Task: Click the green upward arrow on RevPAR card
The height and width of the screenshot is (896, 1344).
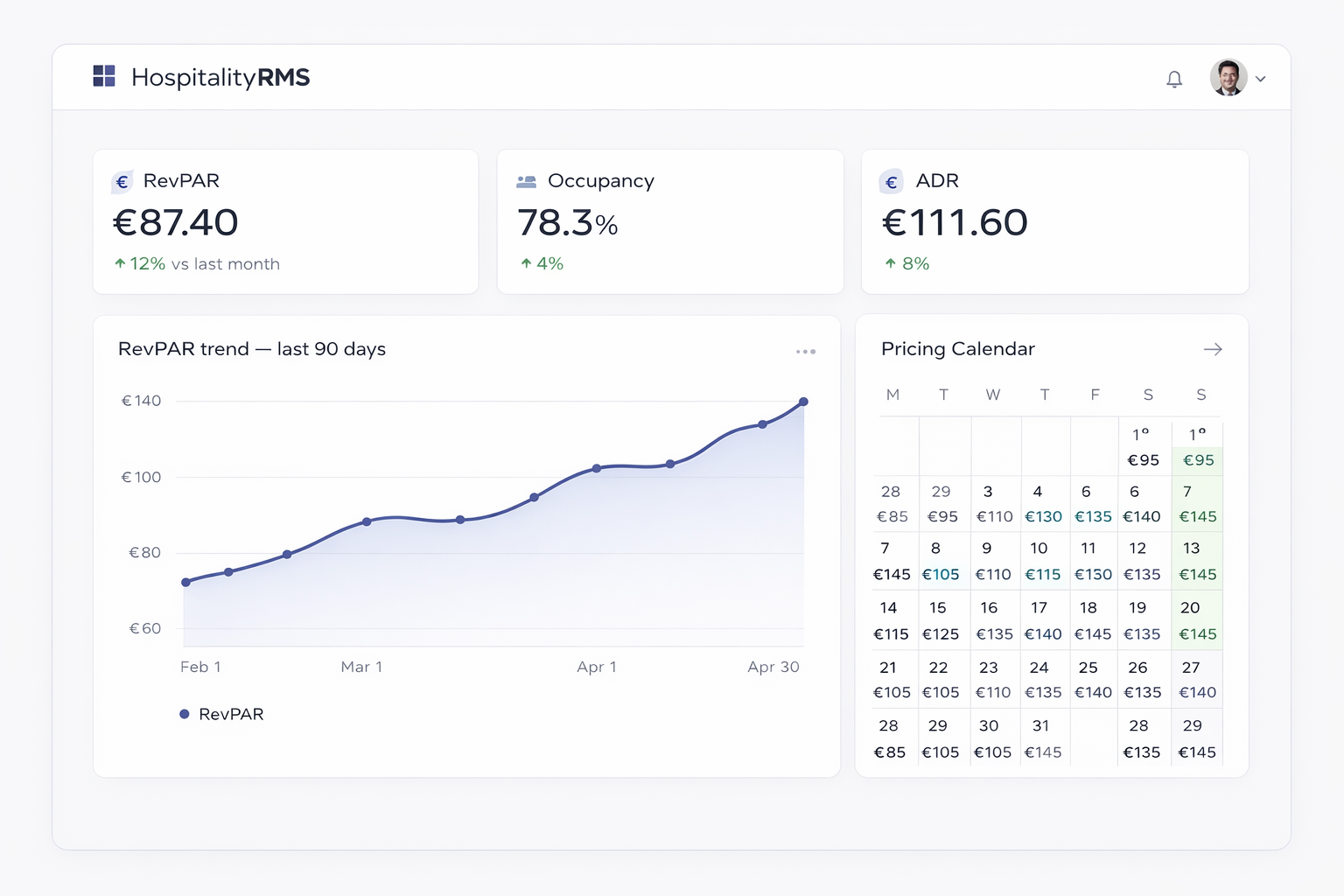Action: point(120,262)
